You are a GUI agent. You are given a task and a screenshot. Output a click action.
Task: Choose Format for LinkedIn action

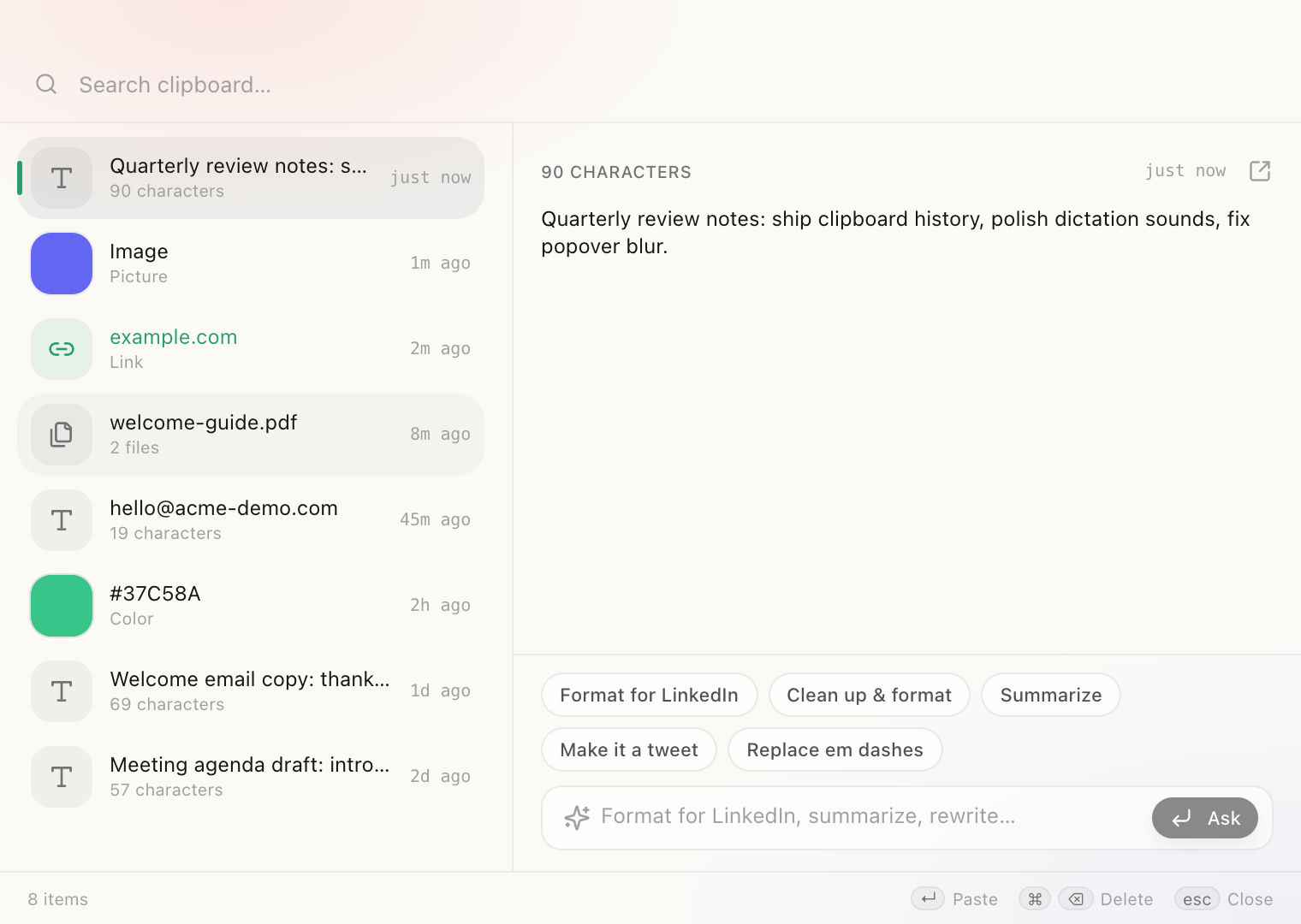coord(650,695)
